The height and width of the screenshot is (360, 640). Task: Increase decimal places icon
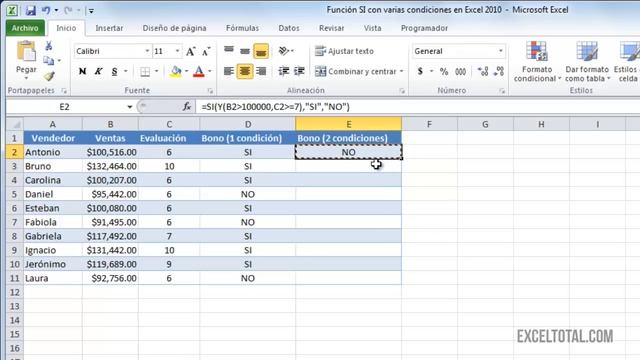483,71
